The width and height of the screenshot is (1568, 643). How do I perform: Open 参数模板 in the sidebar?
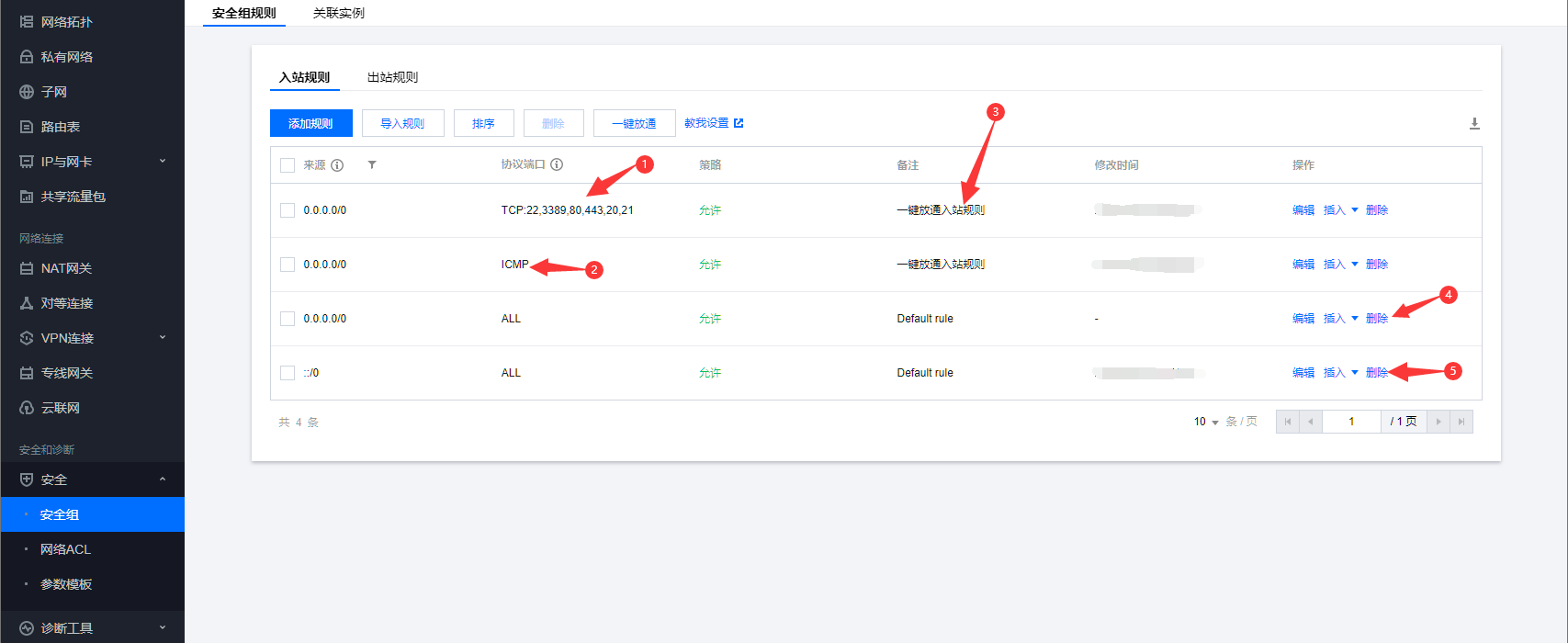[92, 584]
